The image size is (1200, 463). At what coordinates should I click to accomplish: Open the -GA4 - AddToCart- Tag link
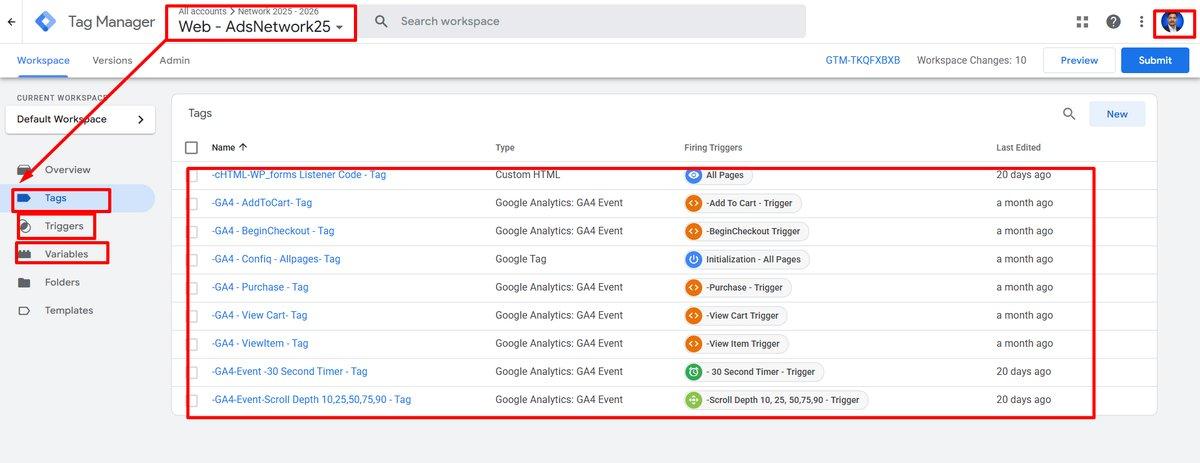coord(262,203)
